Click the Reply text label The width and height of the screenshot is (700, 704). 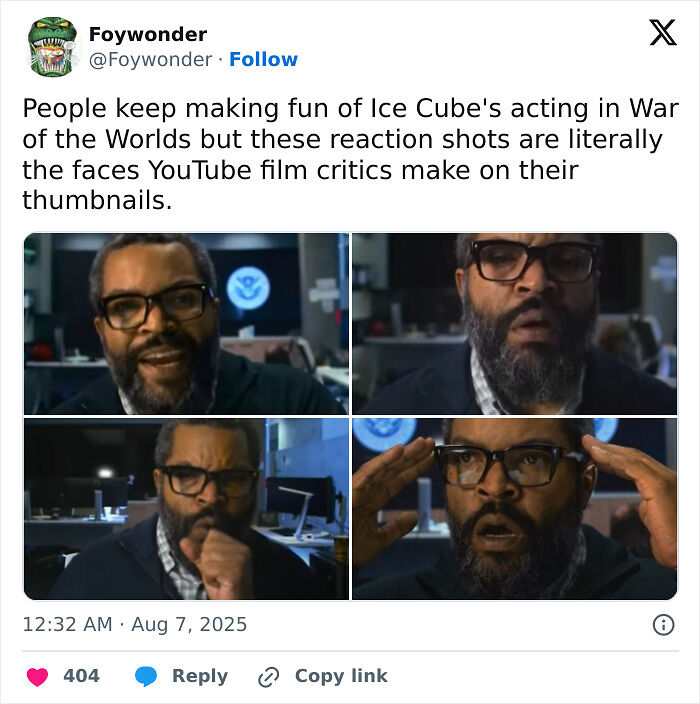[200, 676]
